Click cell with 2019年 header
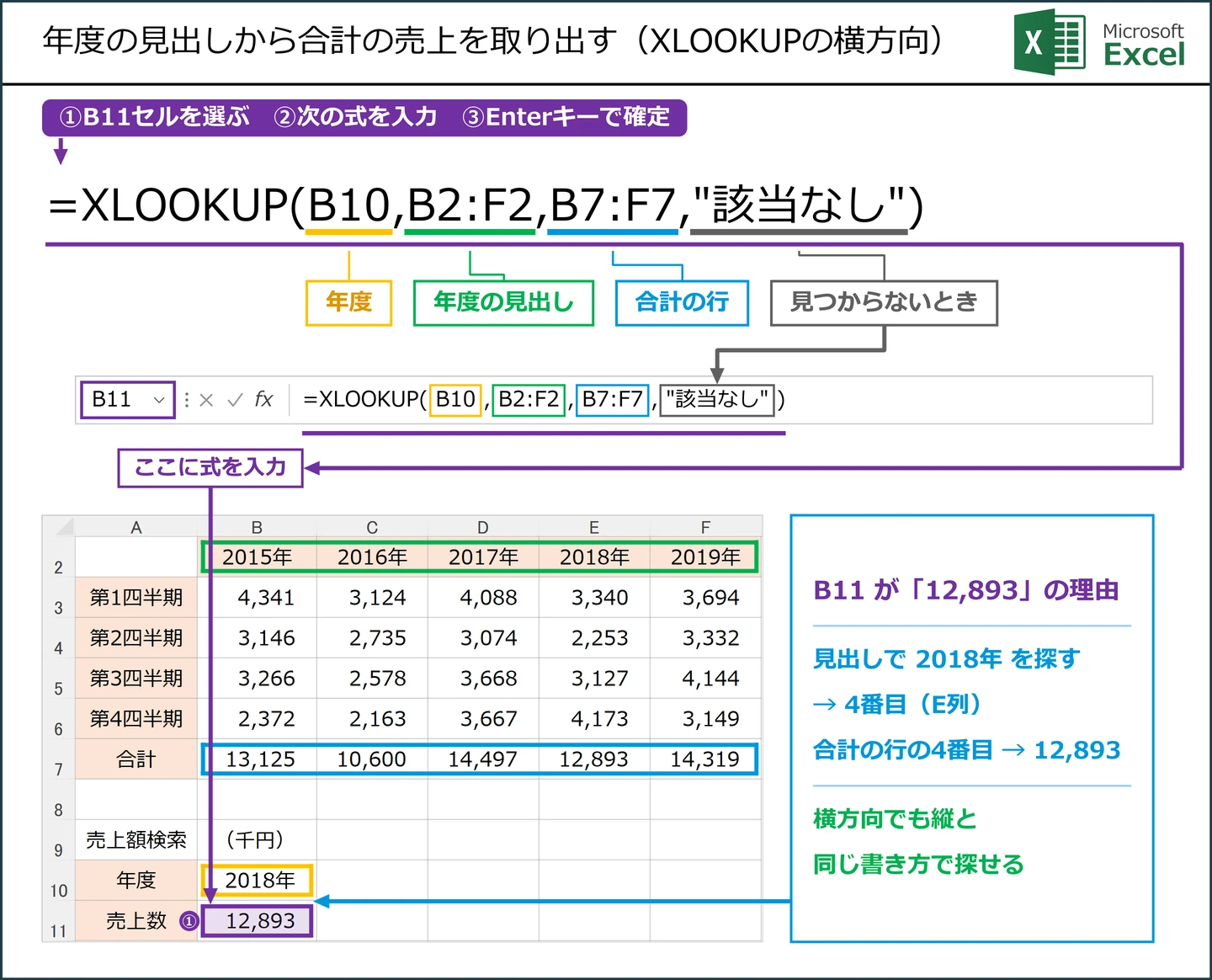 (705, 557)
